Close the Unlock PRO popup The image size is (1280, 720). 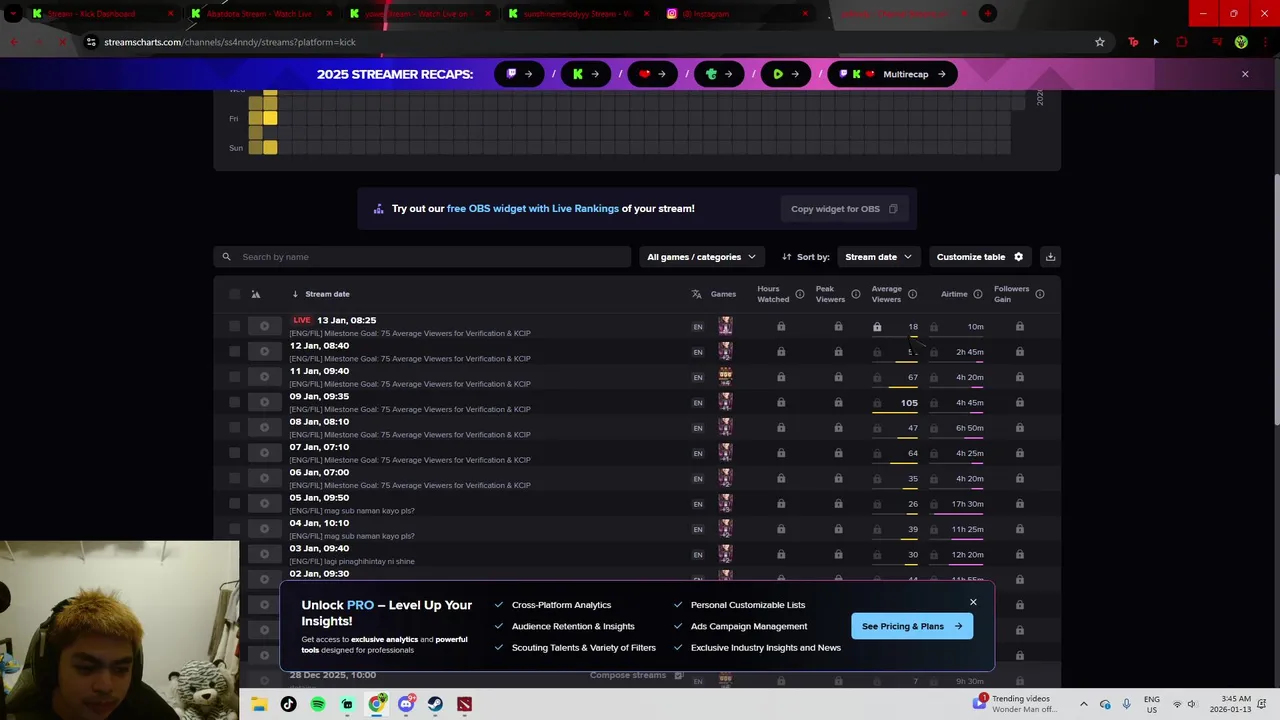(973, 602)
